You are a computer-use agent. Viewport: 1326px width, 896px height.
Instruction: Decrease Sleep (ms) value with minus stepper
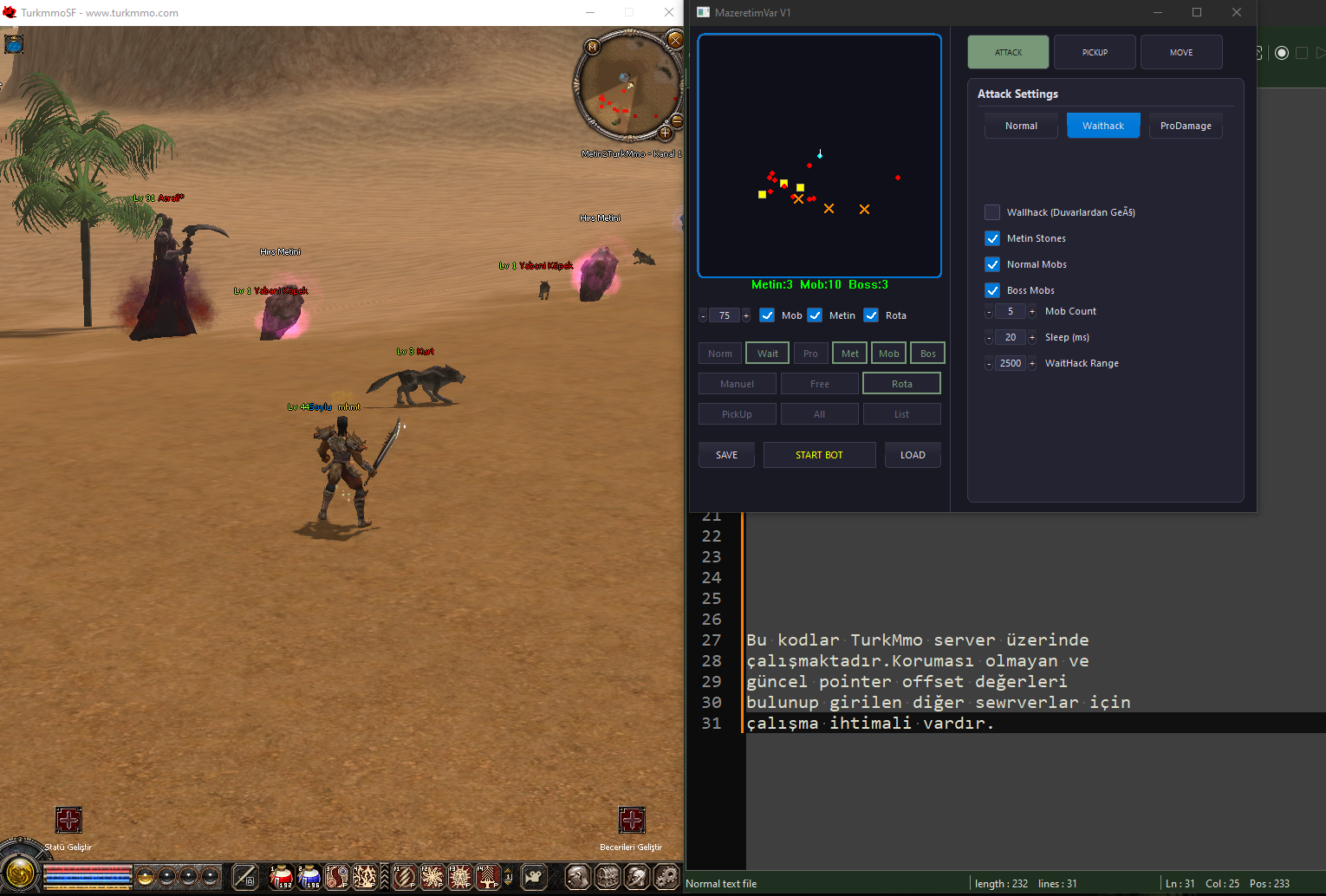(989, 338)
